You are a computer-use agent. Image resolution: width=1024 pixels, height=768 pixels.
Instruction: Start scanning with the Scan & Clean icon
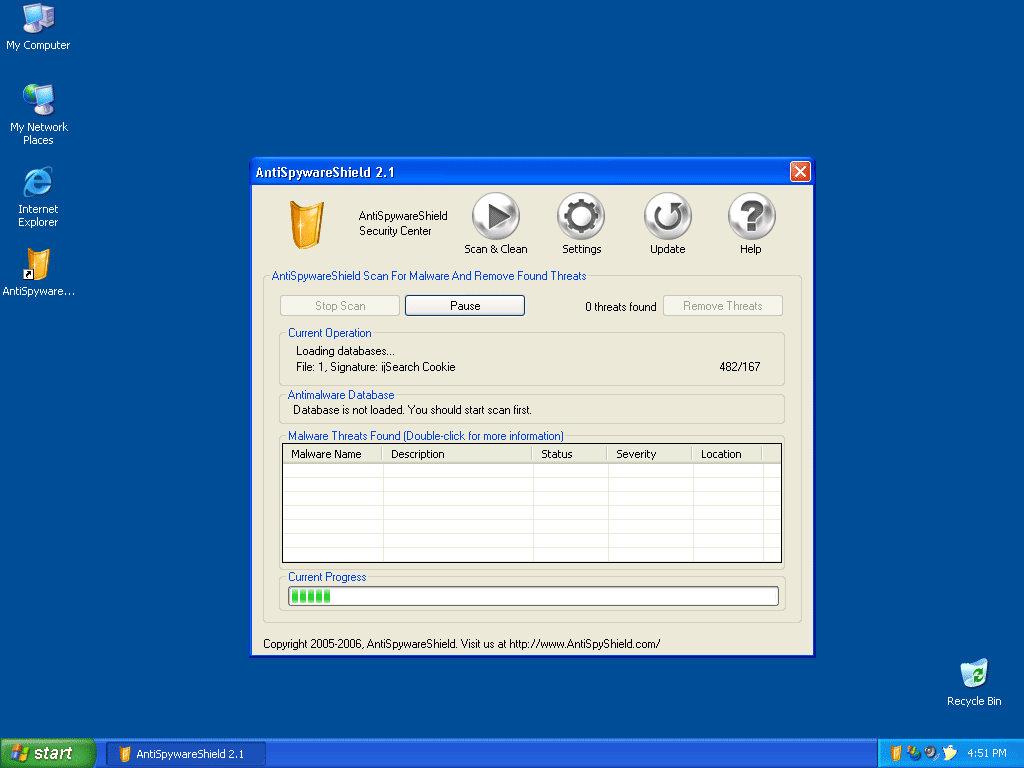tap(495, 215)
